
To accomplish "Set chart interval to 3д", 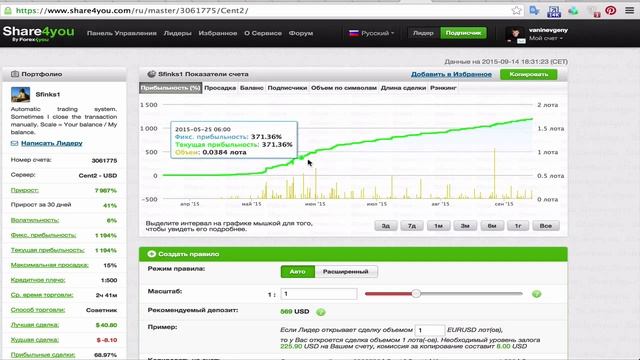I will pos(386,226).
